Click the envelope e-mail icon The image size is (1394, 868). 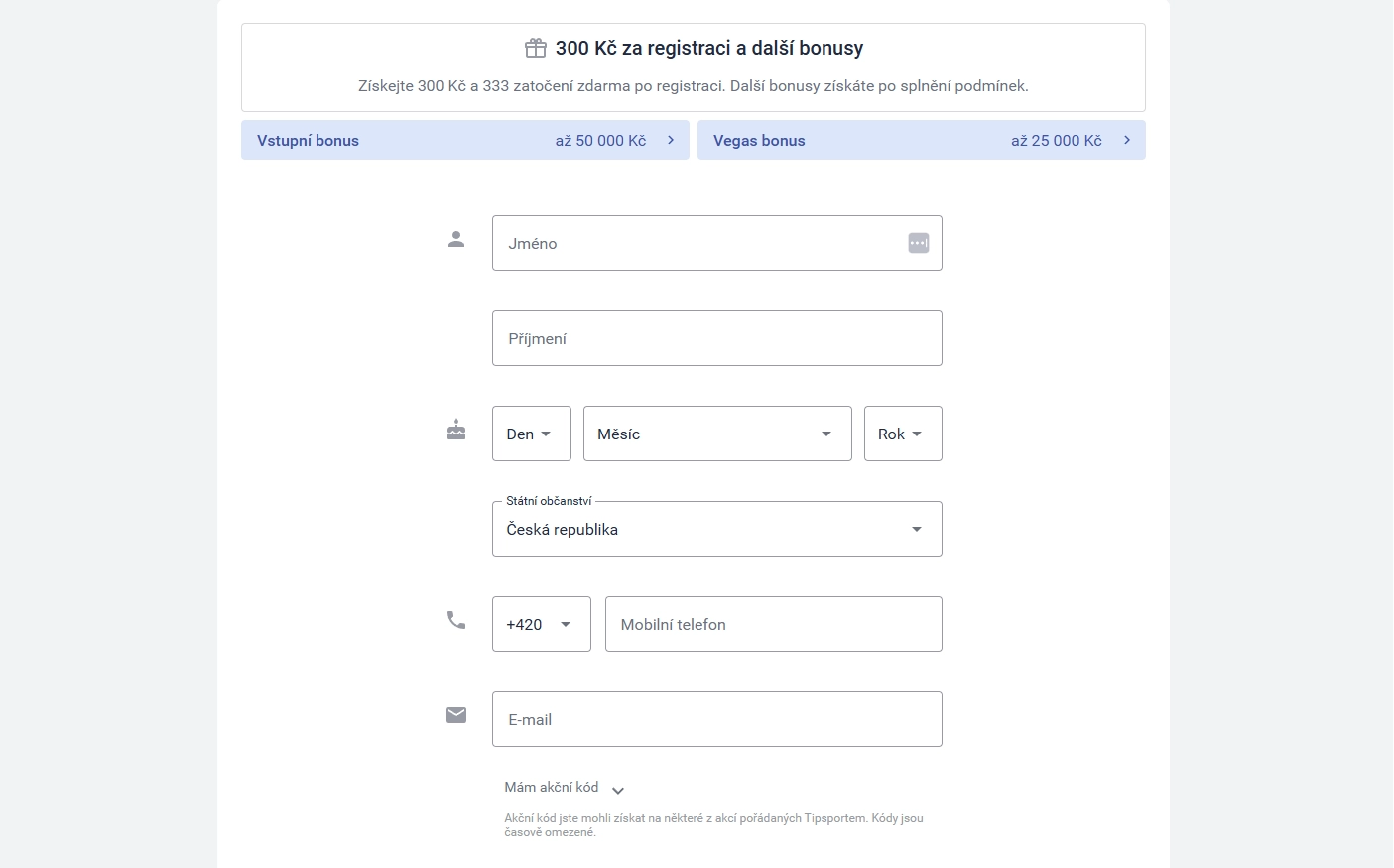[x=456, y=715]
